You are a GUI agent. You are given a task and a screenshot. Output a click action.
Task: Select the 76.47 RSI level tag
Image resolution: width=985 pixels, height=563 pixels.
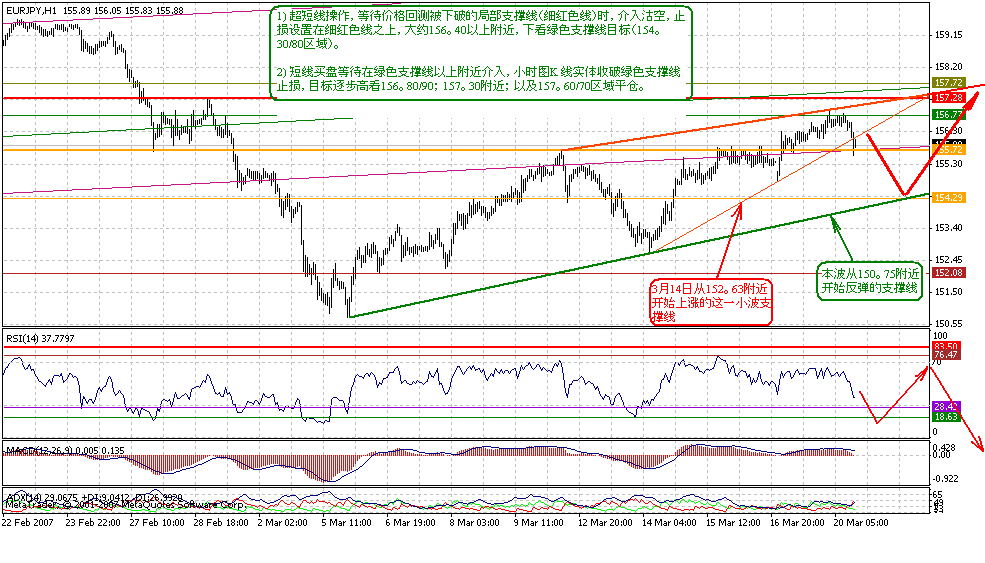point(945,355)
